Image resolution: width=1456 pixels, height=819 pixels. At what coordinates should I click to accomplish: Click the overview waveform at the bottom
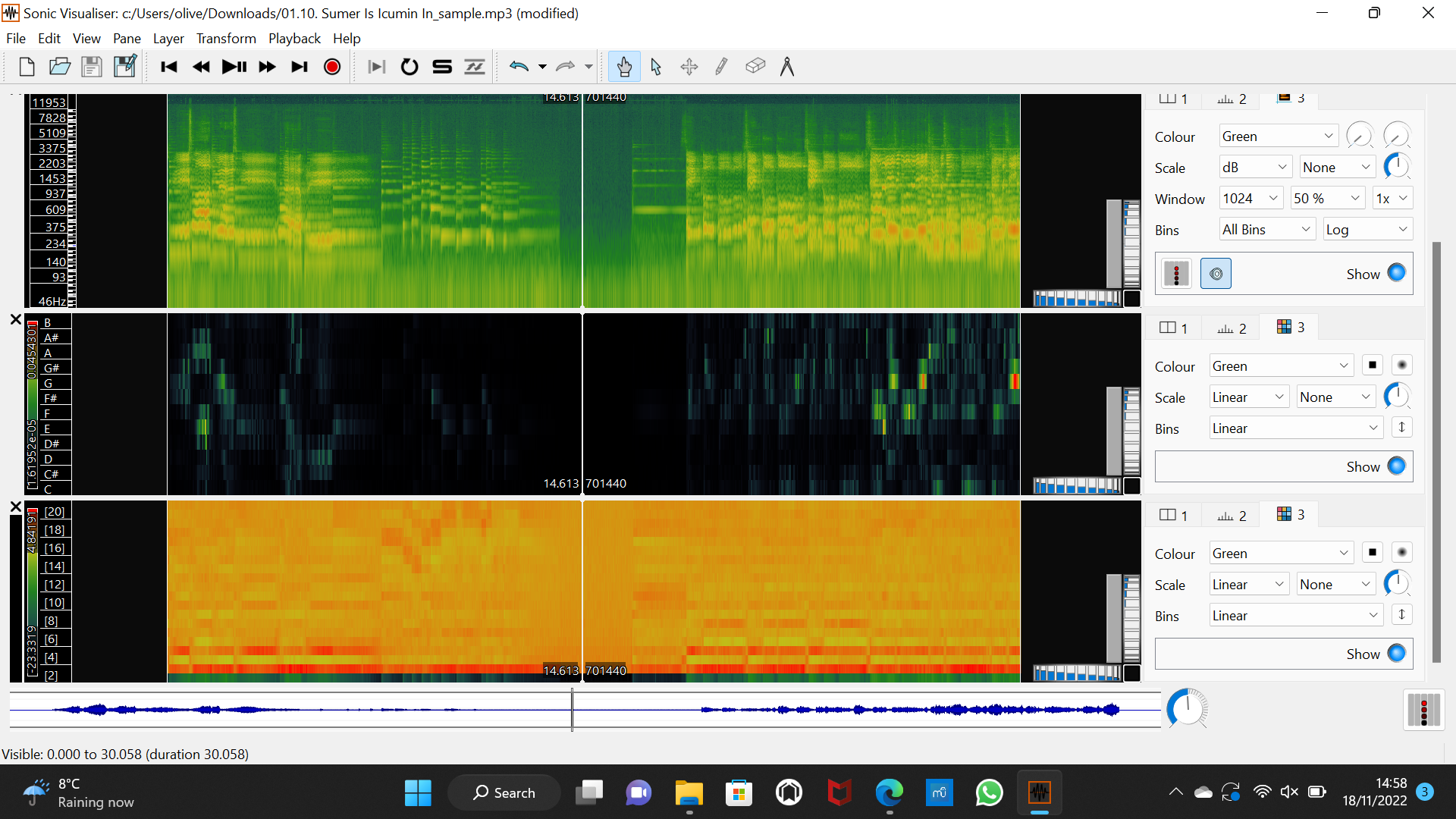pos(585,710)
